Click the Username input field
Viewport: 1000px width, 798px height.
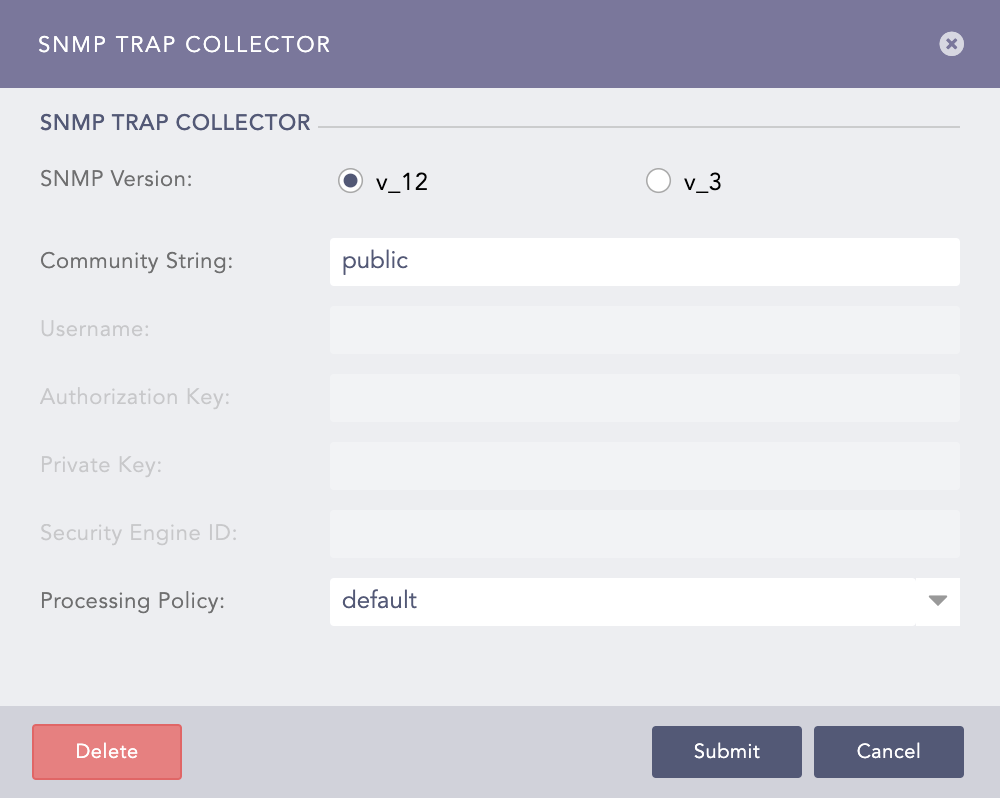coord(644,329)
